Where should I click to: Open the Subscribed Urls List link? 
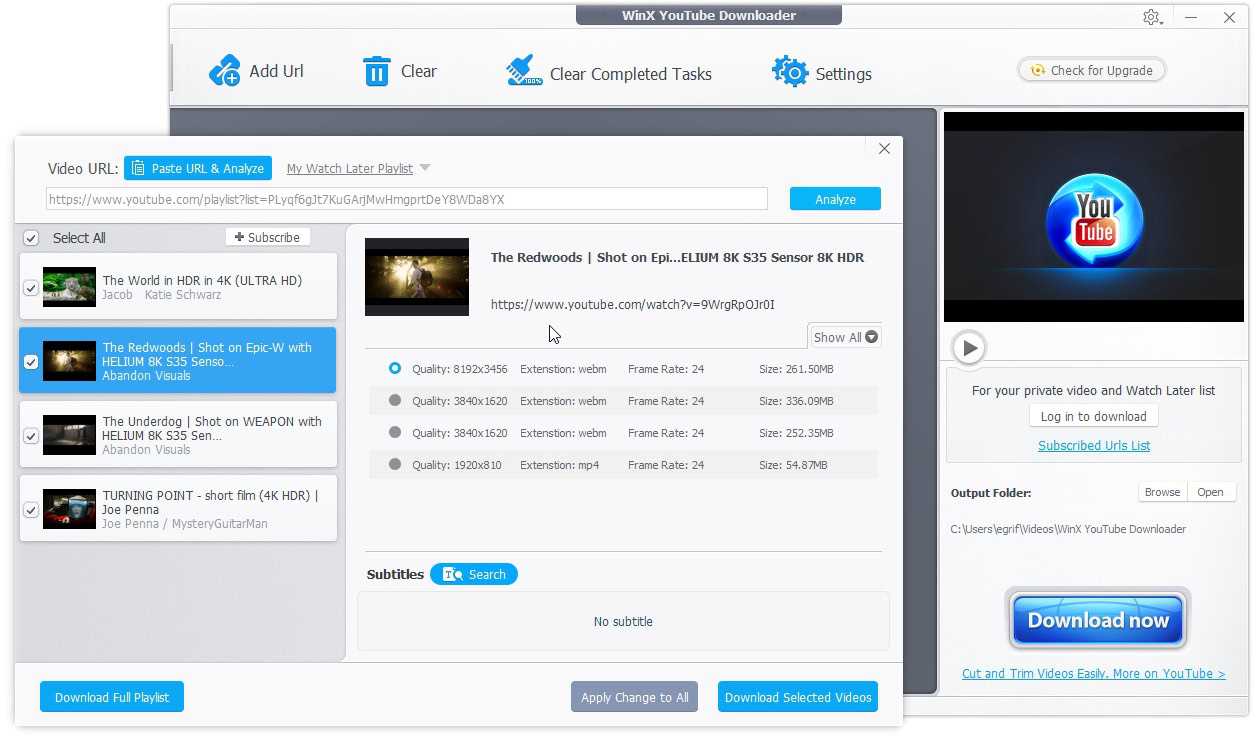(1094, 446)
